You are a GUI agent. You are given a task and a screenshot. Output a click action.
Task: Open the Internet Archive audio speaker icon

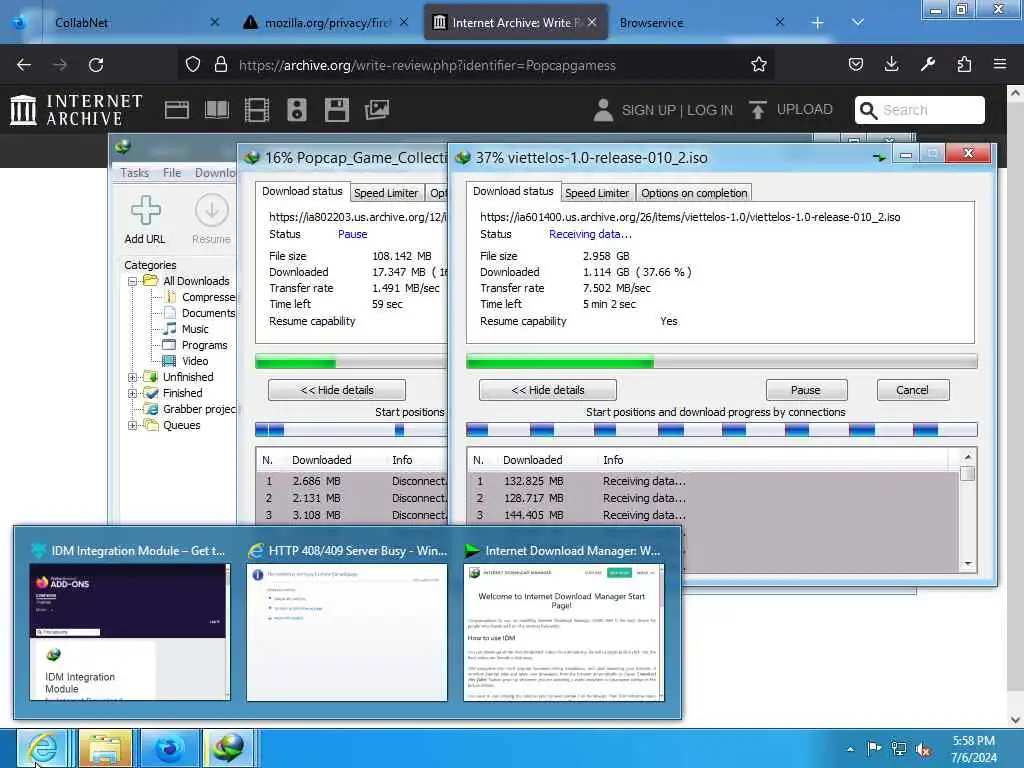(x=296, y=110)
